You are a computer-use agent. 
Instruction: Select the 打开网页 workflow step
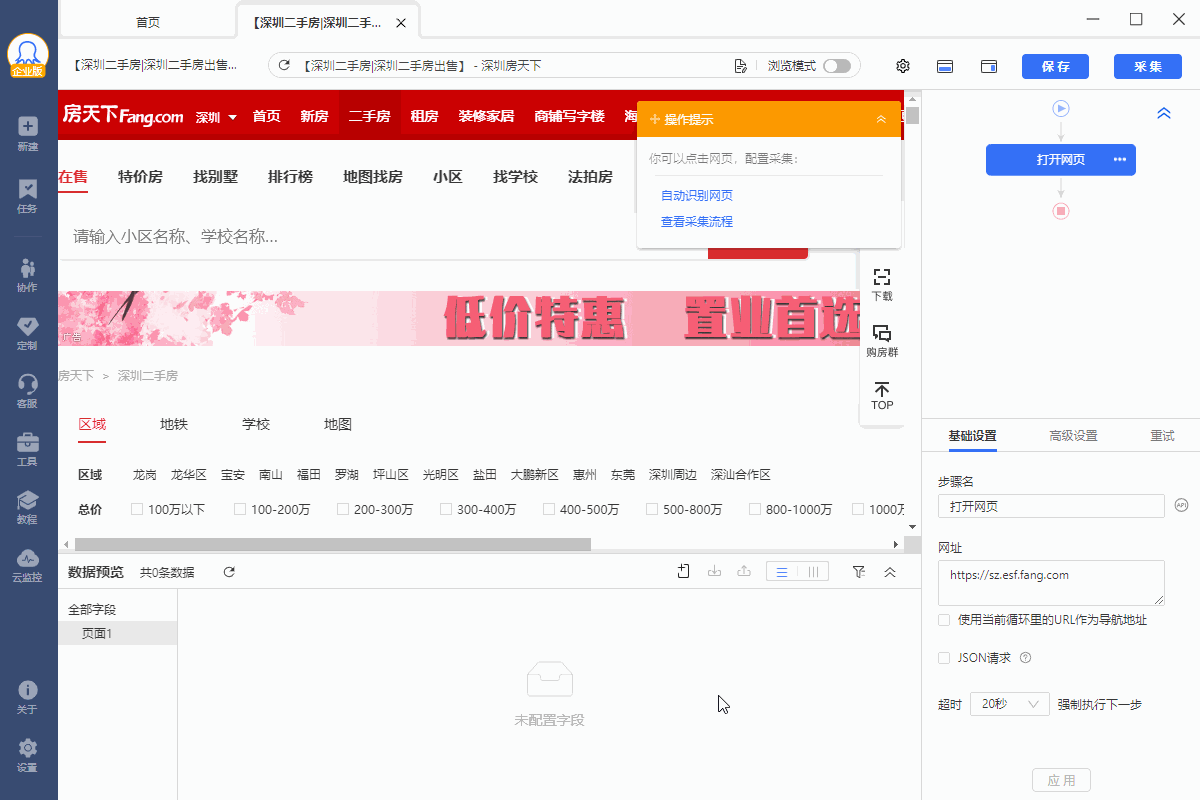pyautogui.click(x=1061, y=160)
